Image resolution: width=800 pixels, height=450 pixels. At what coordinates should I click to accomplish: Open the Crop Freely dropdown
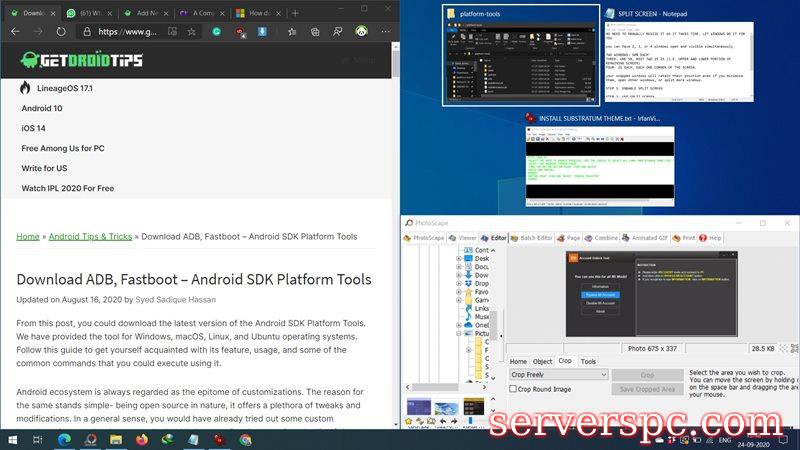pyautogui.click(x=558, y=374)
